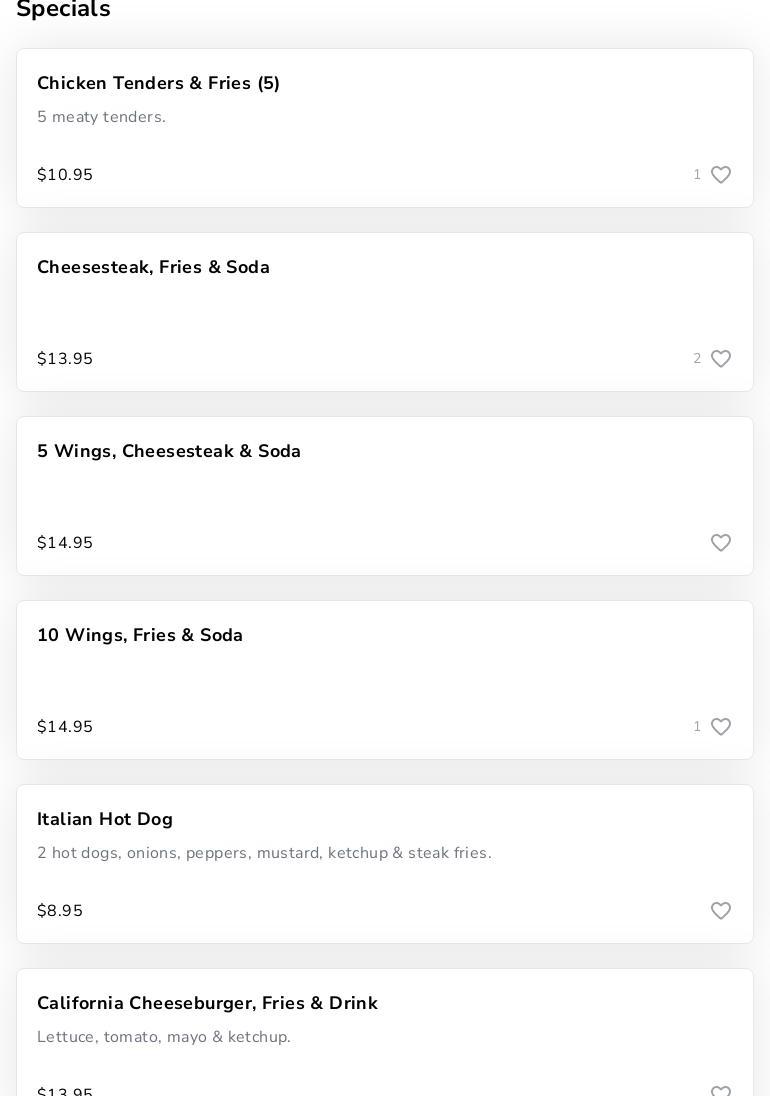Like the Cheesesteak, Fries & Soda special
The image size is (770, 1096).
click(720, 359)
